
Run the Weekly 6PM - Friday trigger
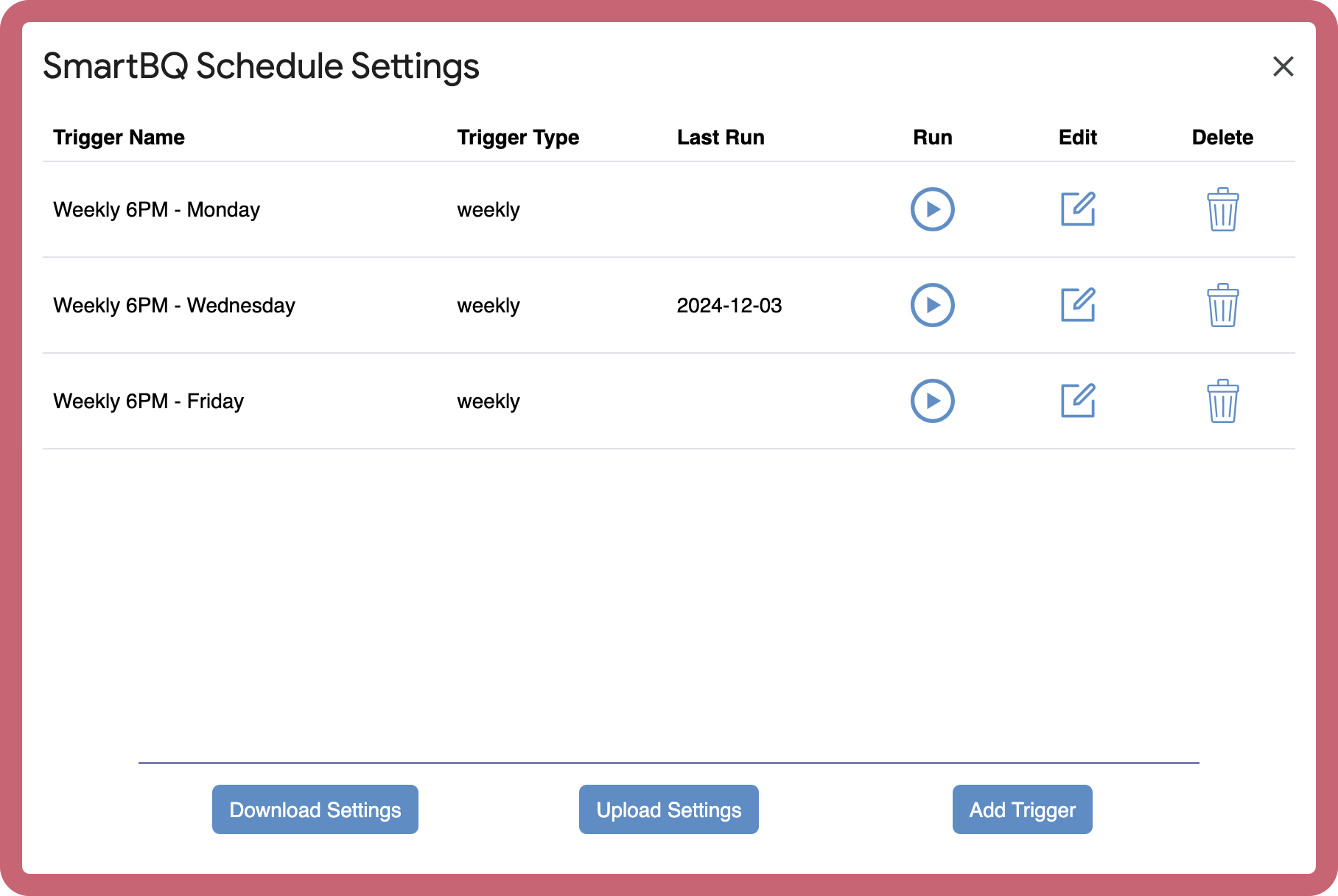click(932, 401)
